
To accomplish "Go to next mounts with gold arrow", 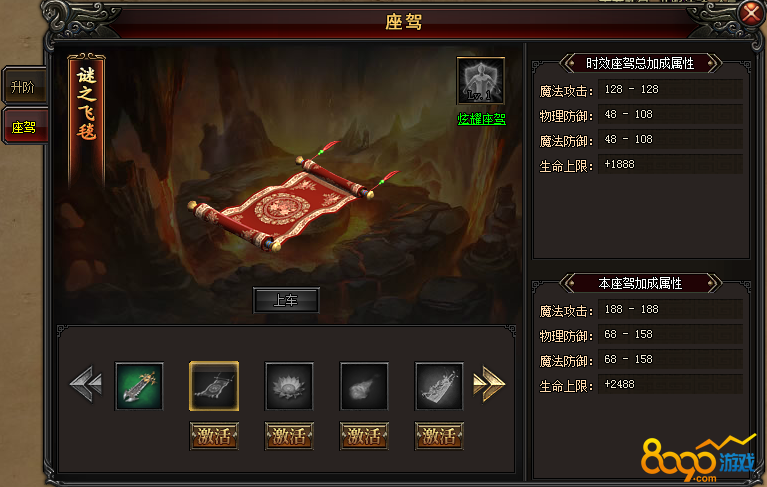I will [x=489, y=384].
